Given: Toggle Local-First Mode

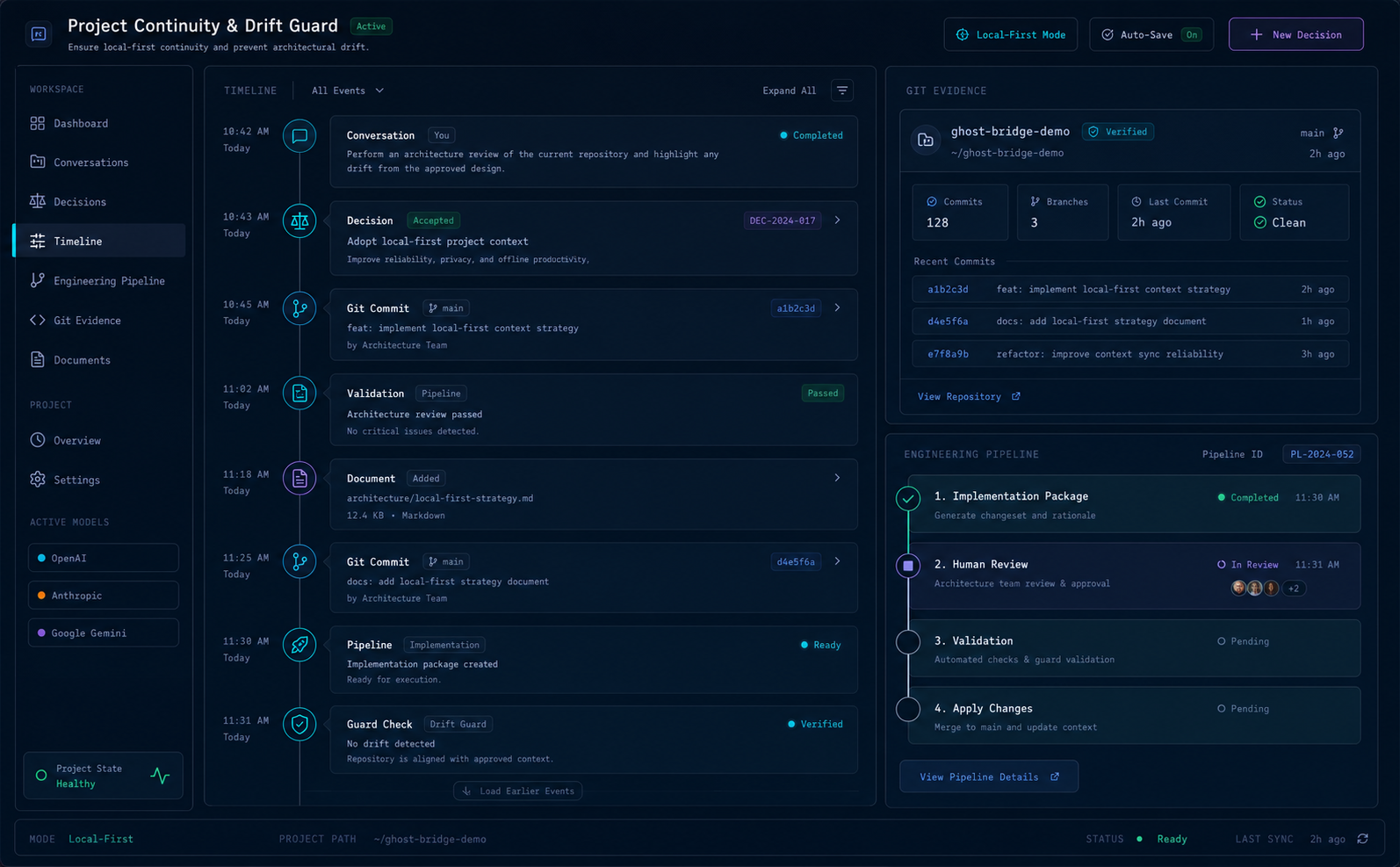Looking at the screenshot, I should pyautogui.click(x=1011, y=34).
